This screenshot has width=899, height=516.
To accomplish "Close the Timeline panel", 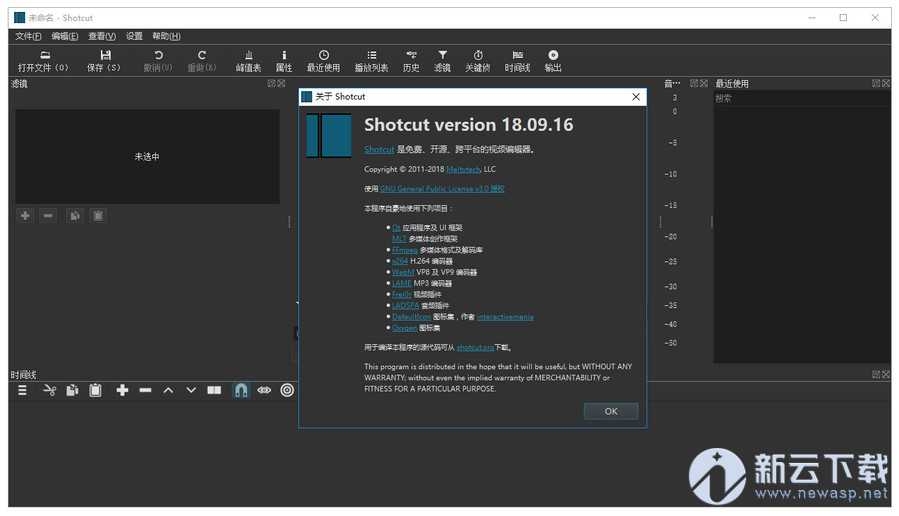I will (x=886, y=374).
